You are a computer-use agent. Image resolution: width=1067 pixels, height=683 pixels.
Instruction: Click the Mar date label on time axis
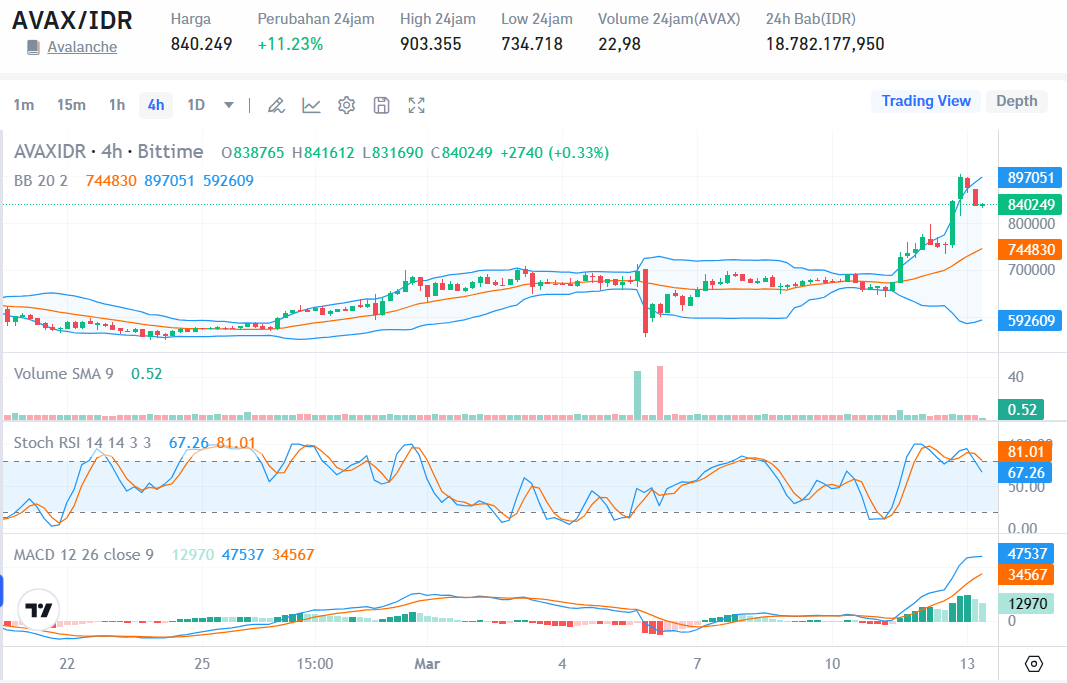(427, 664)
